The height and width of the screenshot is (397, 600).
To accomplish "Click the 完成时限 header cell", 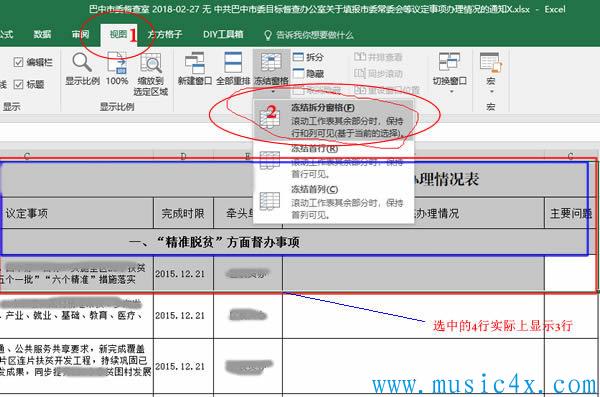I will click(x=183, y=213).
